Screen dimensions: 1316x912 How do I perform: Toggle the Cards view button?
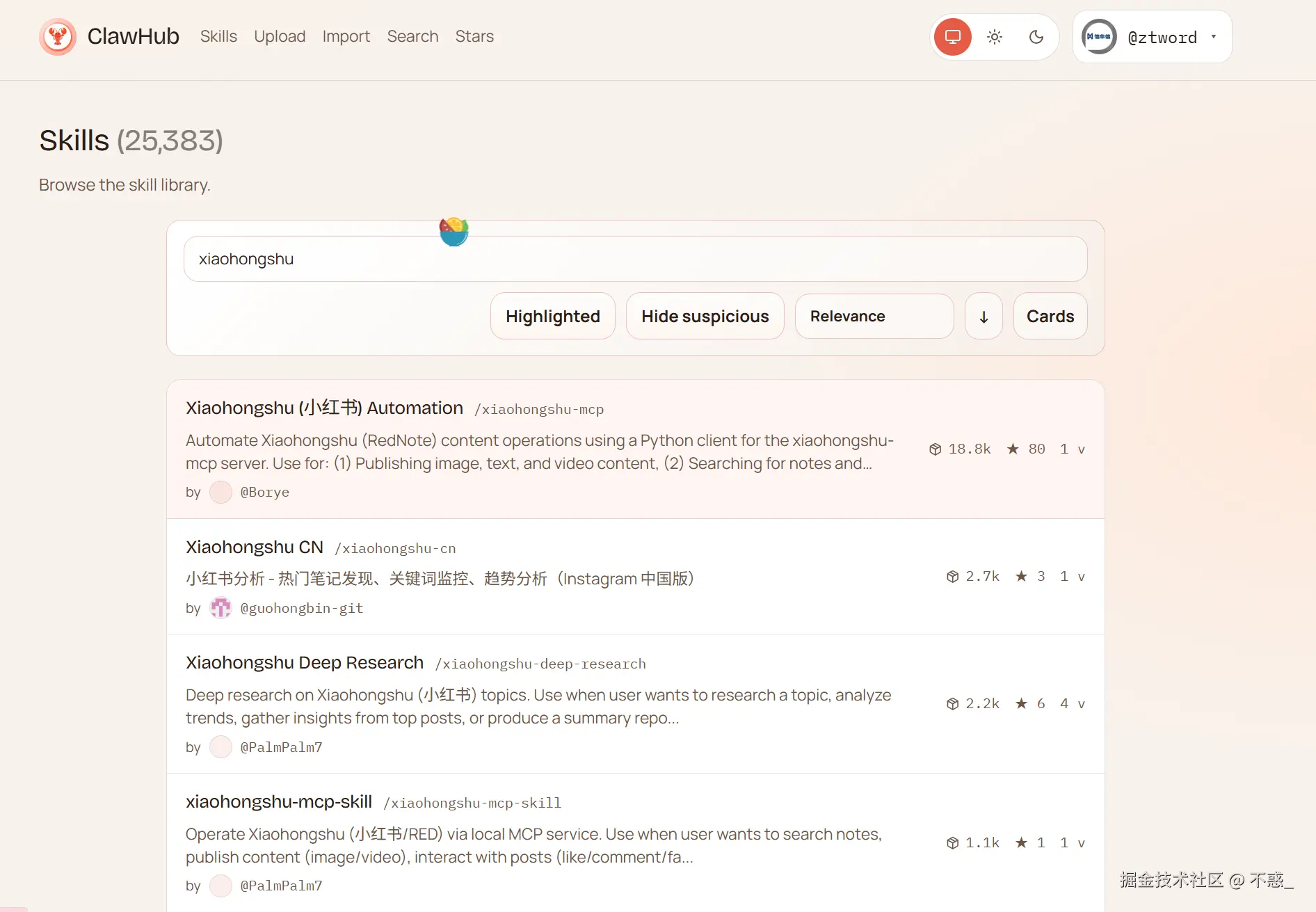[x=1050, y=316]
